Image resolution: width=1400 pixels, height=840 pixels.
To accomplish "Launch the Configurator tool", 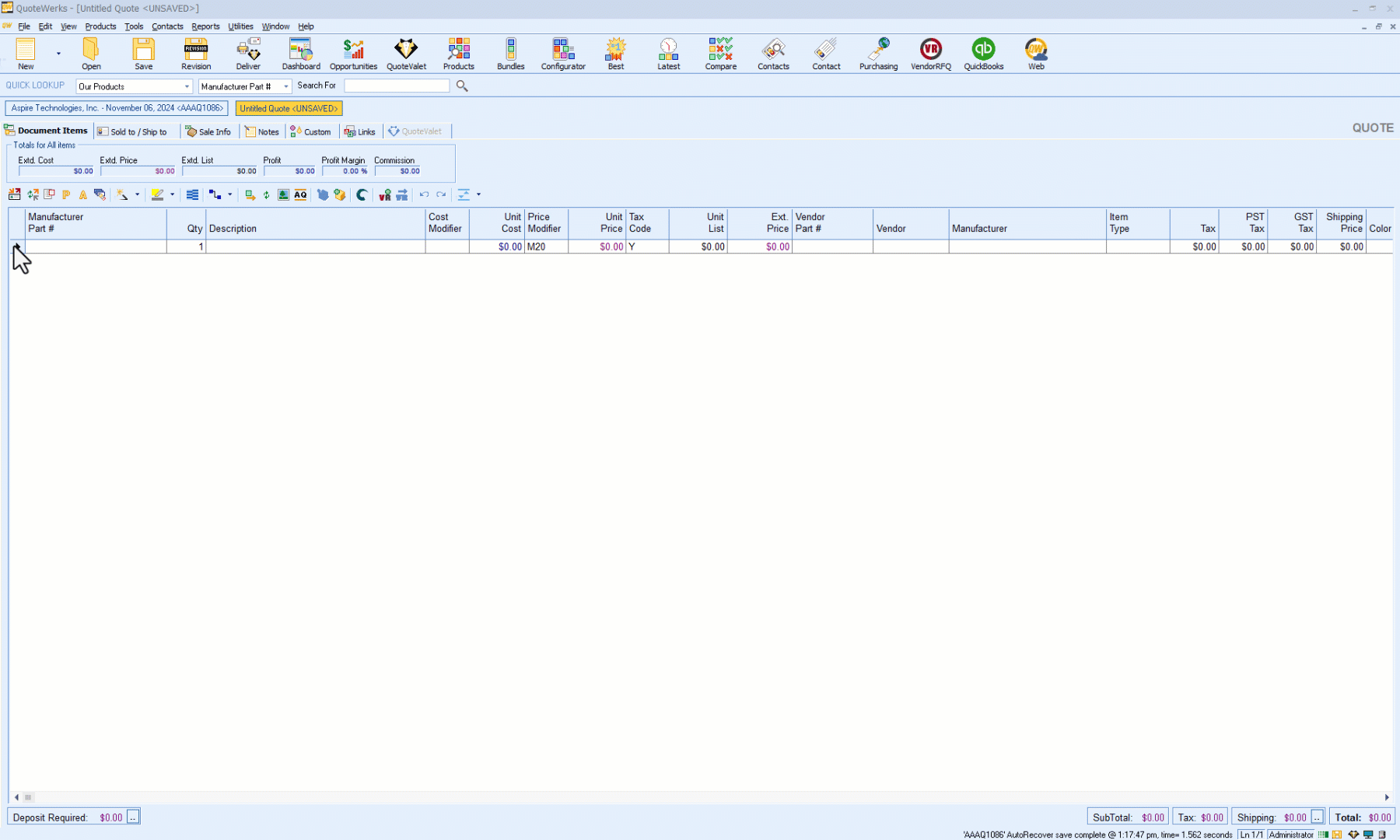I will pos(563,54).
